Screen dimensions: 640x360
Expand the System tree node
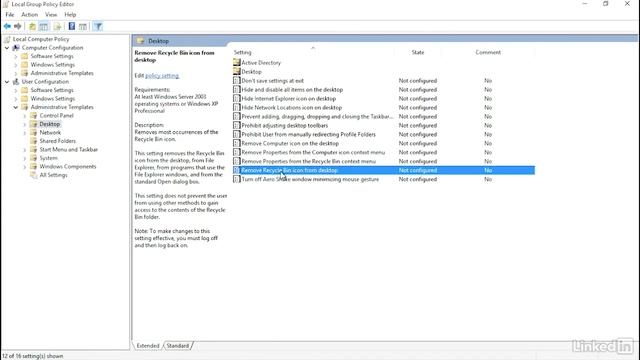pyautogui.click(x=25, y=158)
